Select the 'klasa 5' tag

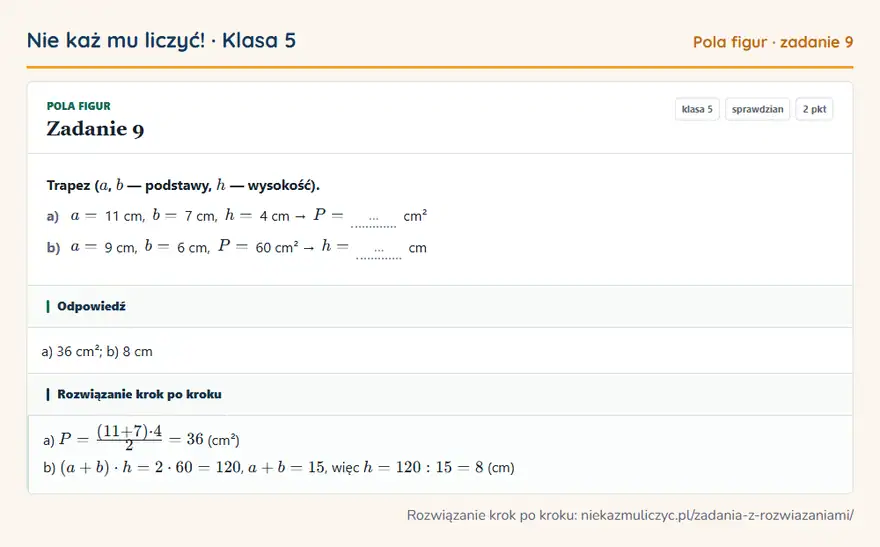(697, 109)
